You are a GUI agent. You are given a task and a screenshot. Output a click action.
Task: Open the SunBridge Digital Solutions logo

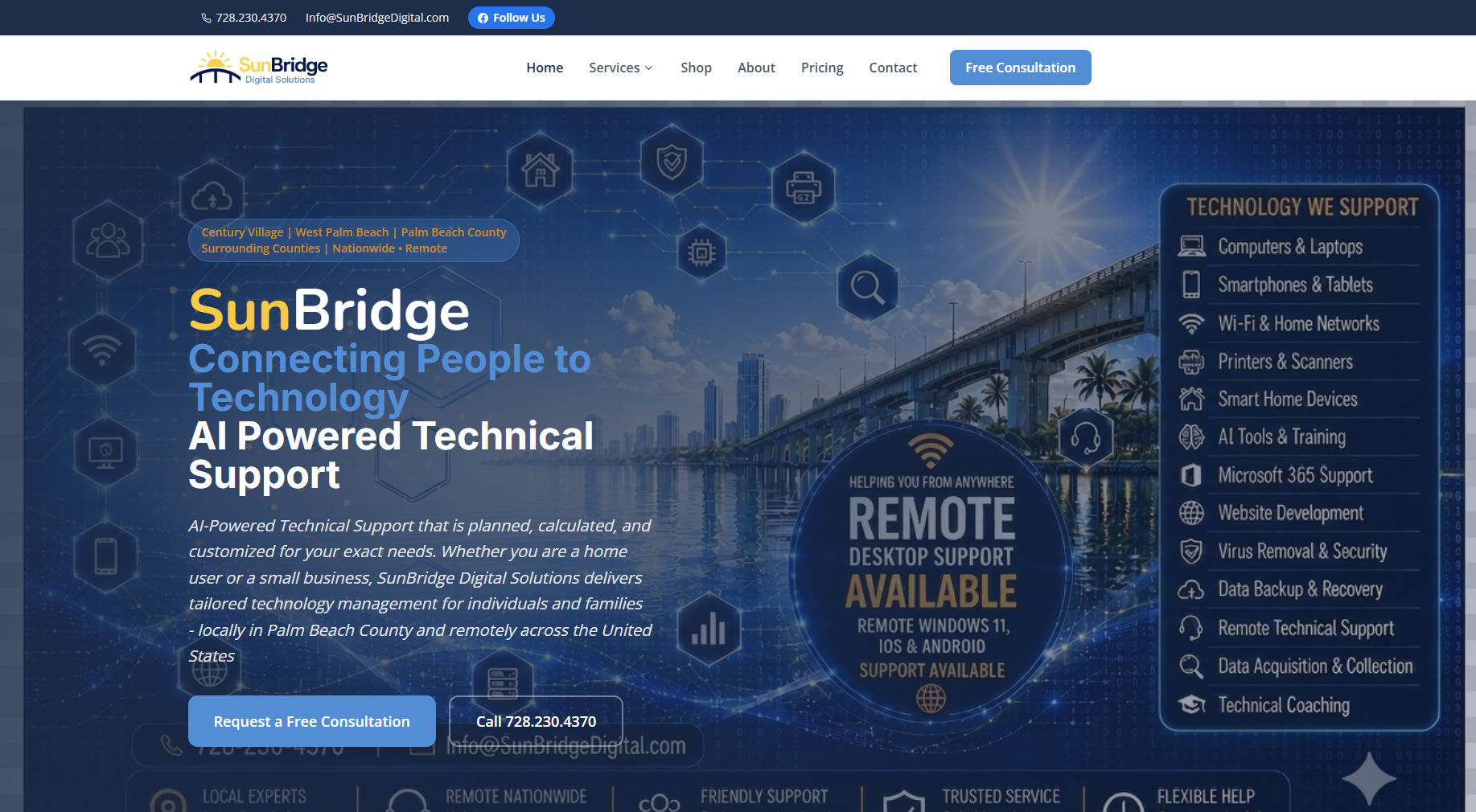tap(258, 68)
